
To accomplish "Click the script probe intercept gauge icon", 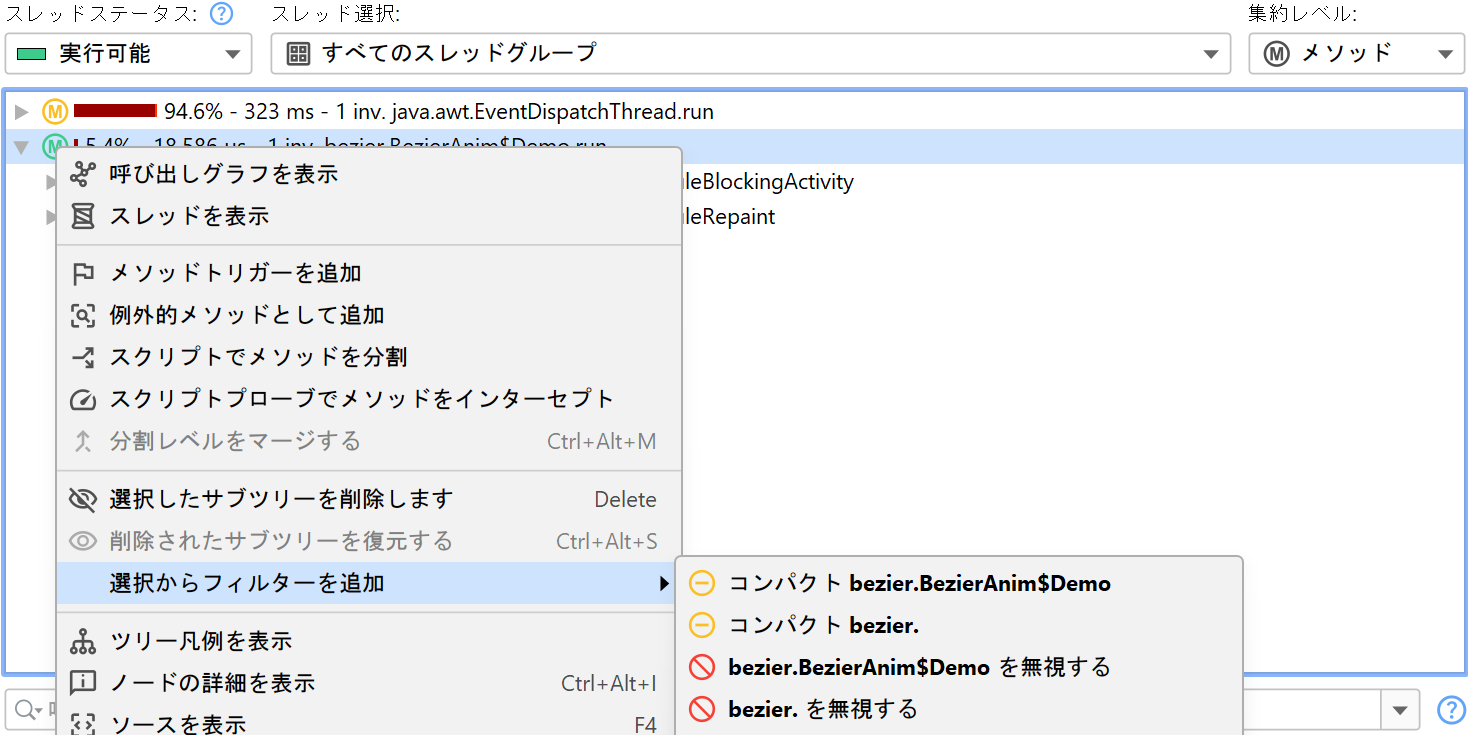I will pos(83,400).
